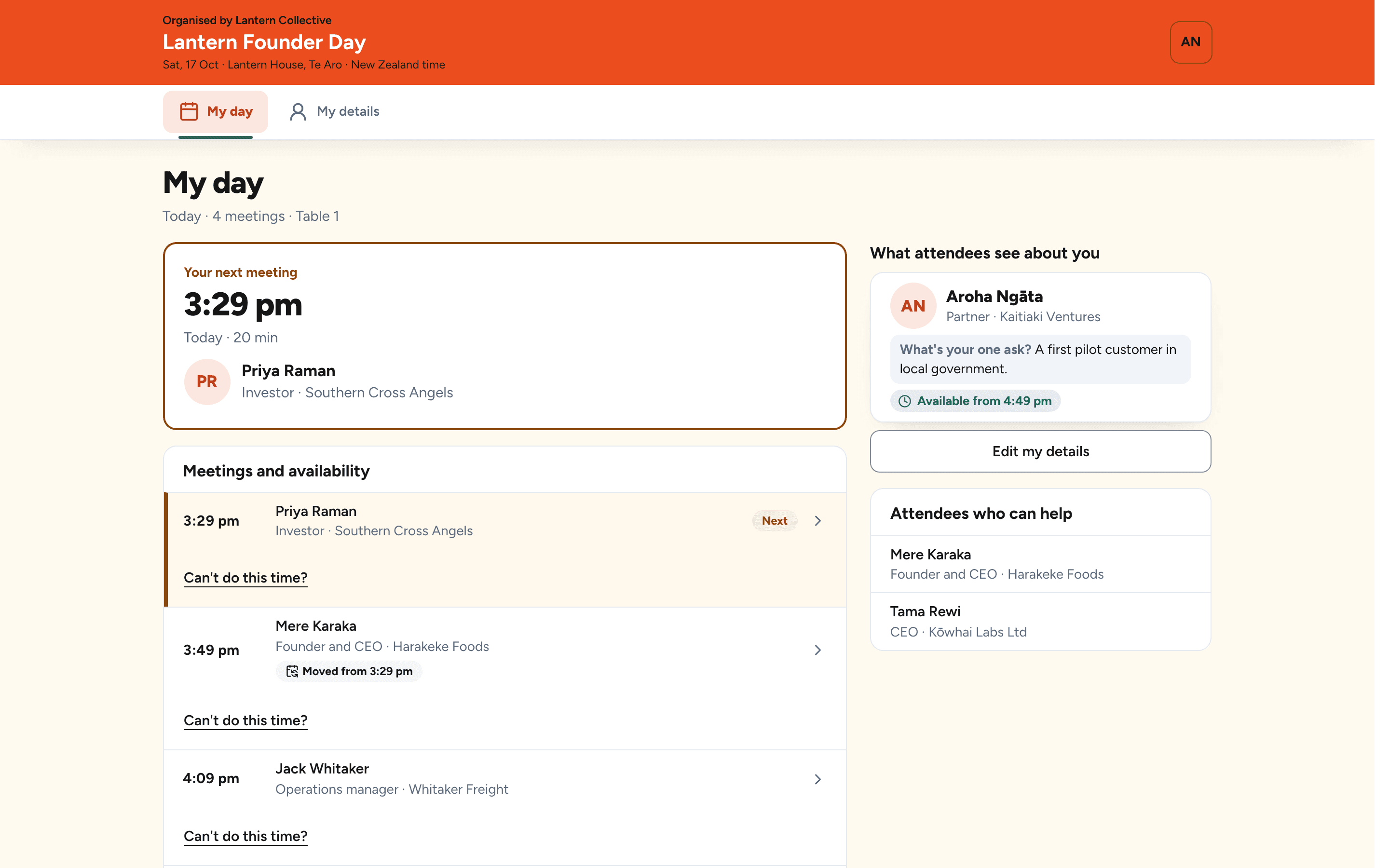The image size is (1389, 868).
Task: Click the large 3:29 pm next meeting time
Action: 242,304
